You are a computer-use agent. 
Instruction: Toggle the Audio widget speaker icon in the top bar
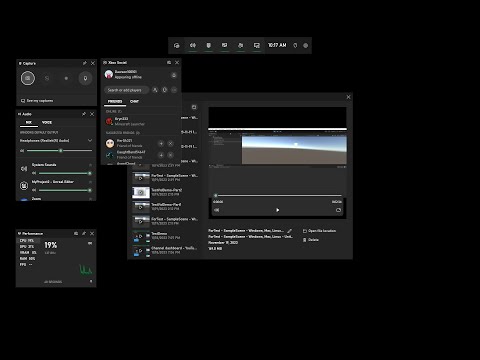pyautogui.click(x=193, y=45)
